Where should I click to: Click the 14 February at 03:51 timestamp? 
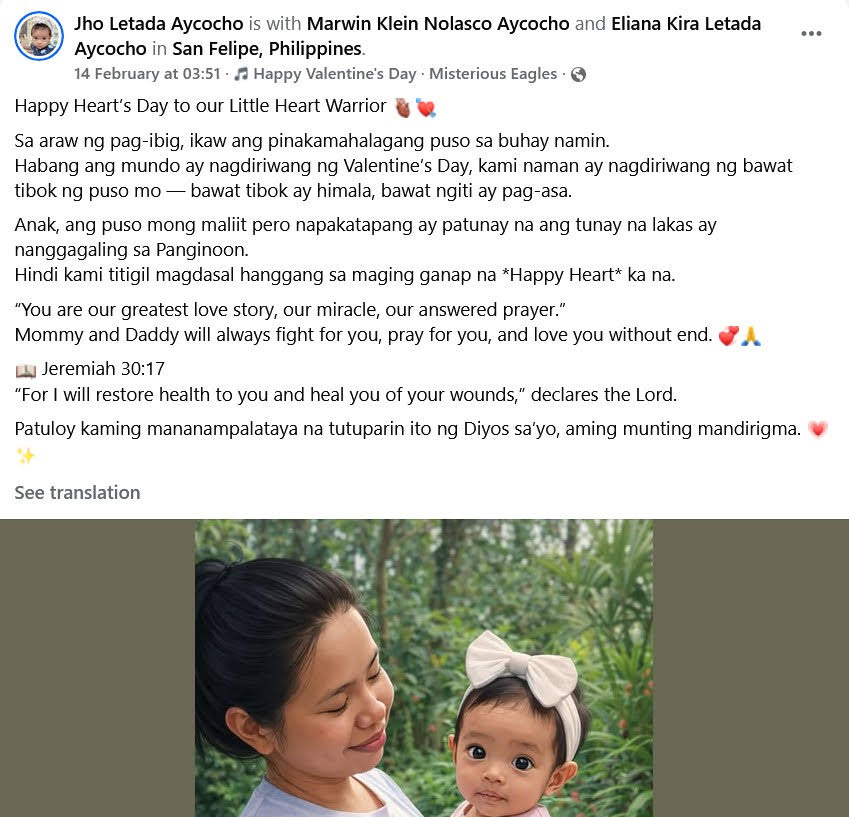pos(147,74)
